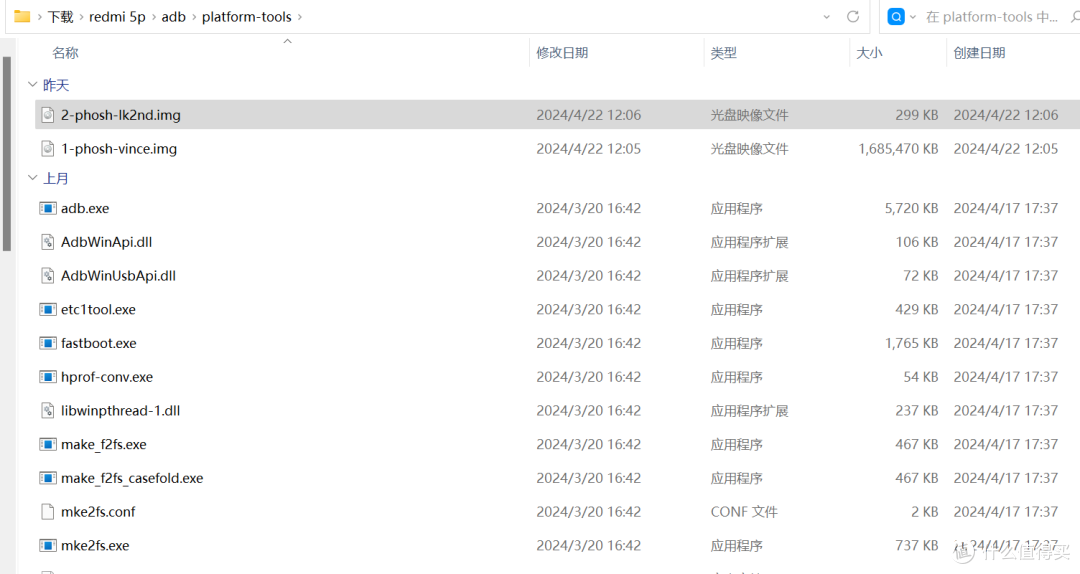
Task: Click the CONF 文件 type cell
Action: tap(744, 512)
